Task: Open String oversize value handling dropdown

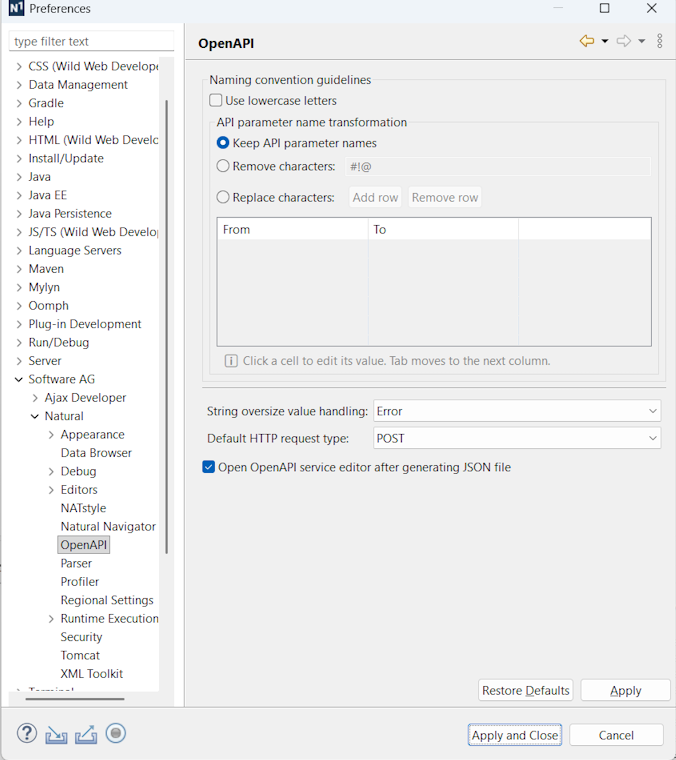Action: click(x=517, y=411)
